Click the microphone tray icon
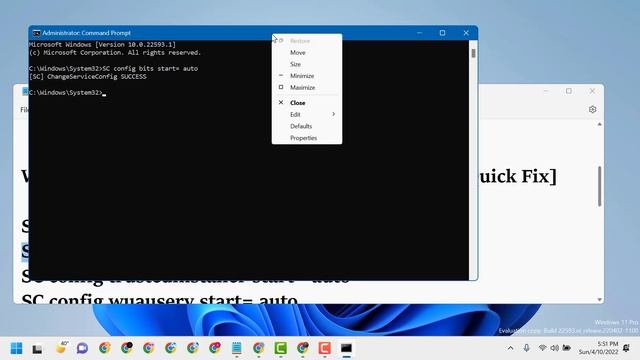Viewport: 640px width, 360px height. pyautogui.click(x=527, y=348)
